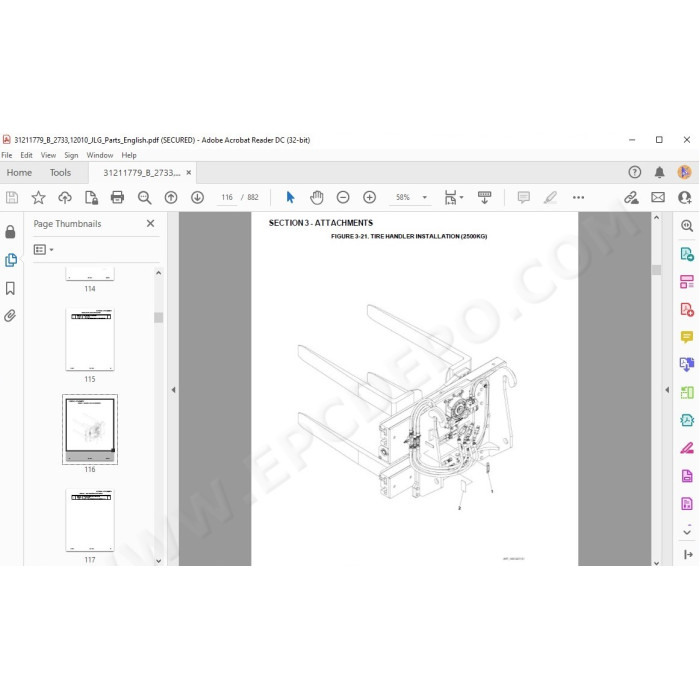Go to next page arrow

click(197, 197)
